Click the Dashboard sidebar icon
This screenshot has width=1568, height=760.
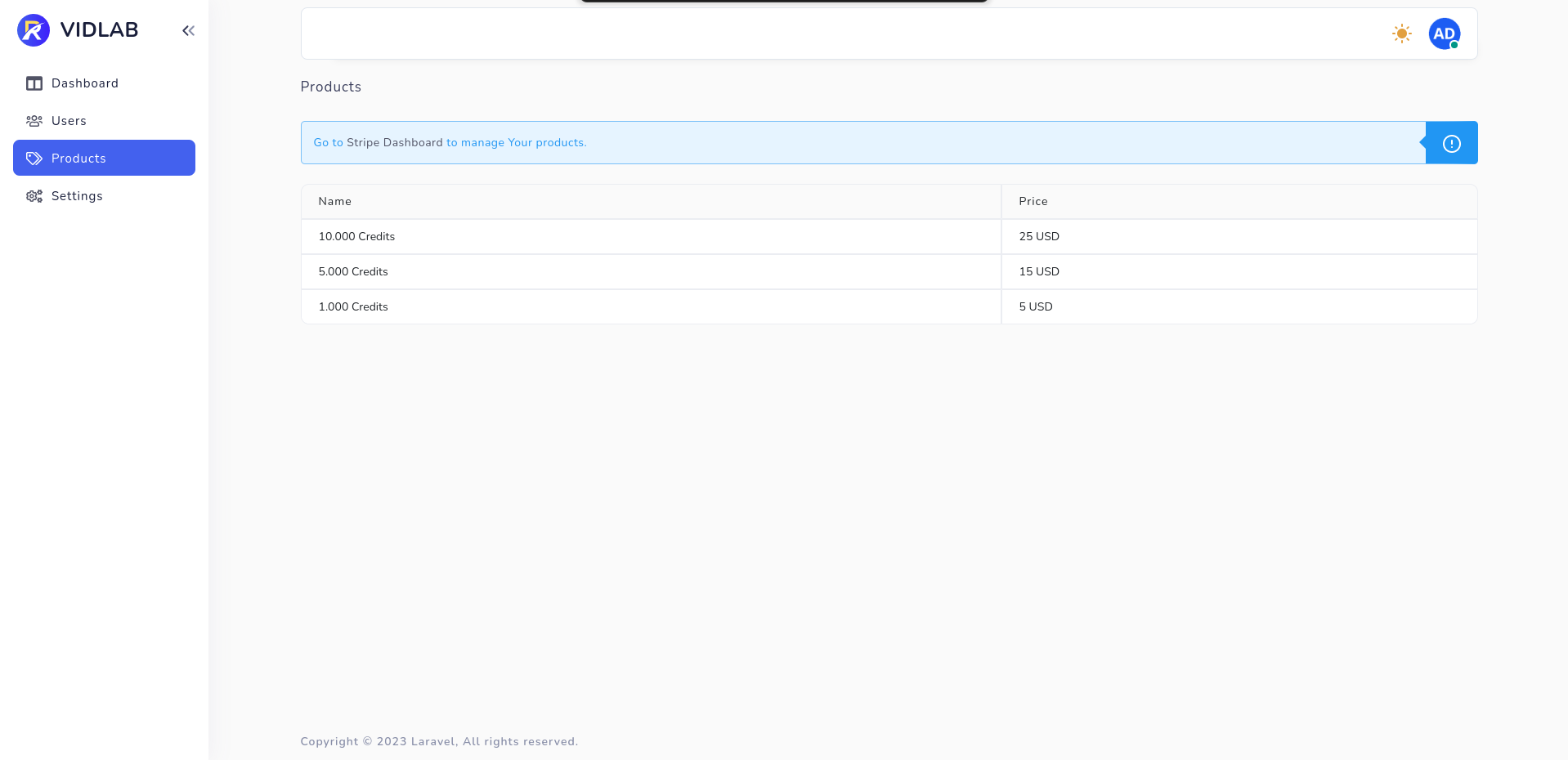pyautogui.click(x=34, y=83)
